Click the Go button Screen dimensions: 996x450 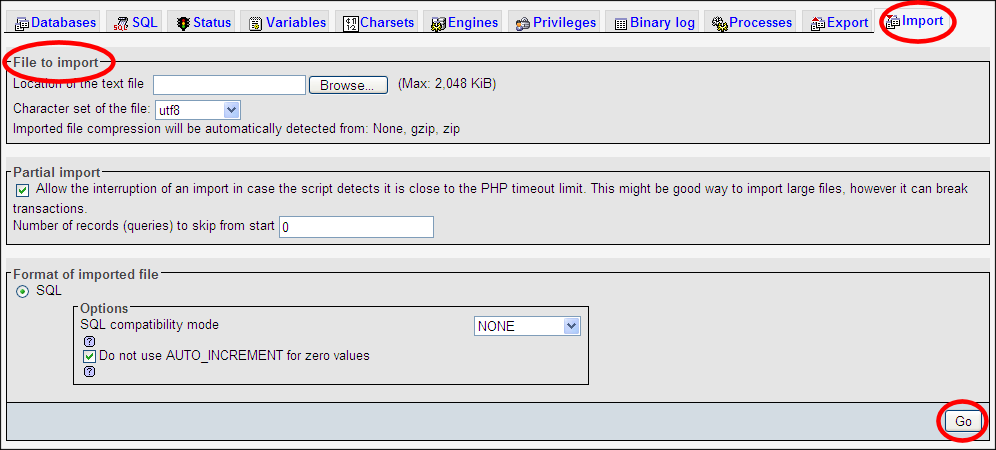point(964,421)
